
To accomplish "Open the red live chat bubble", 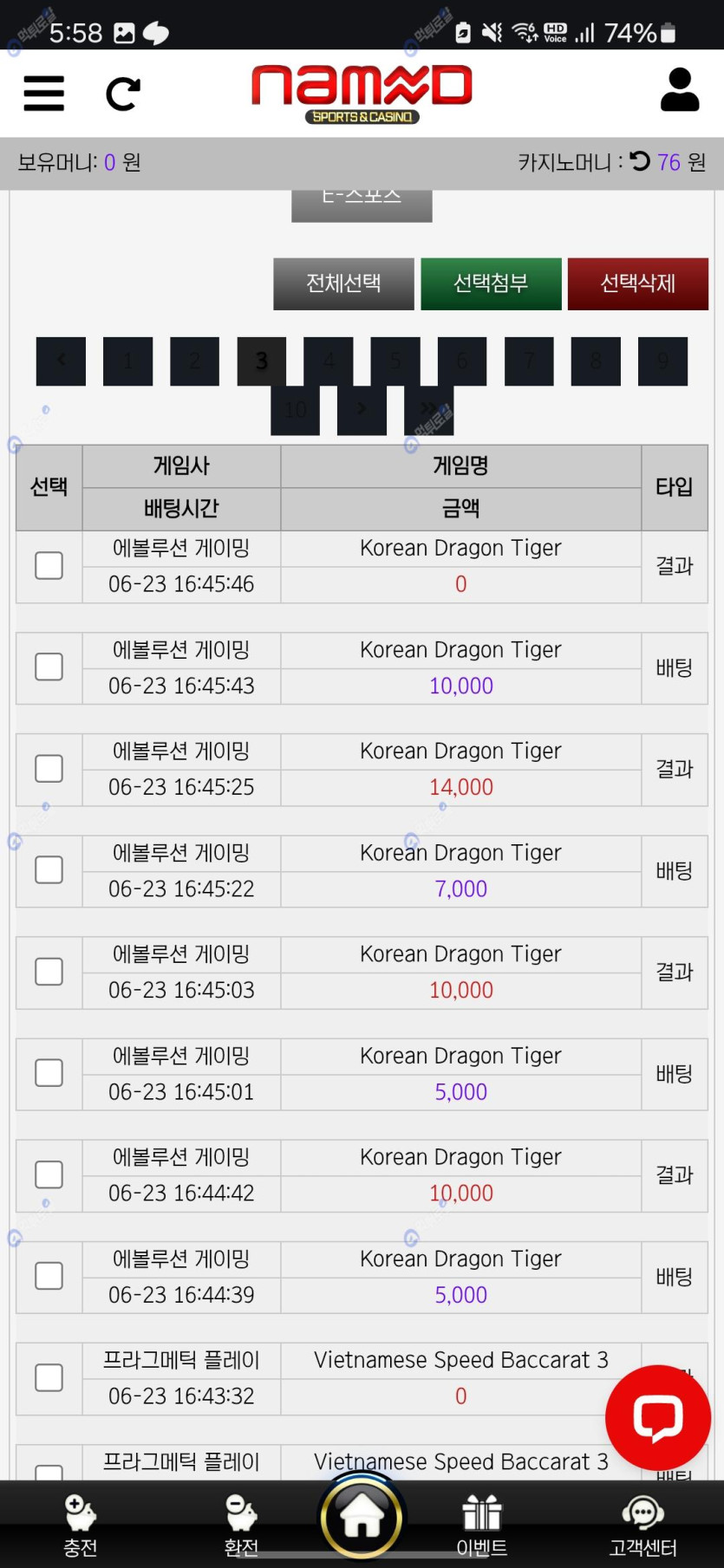I will pyautogui.click(x=658, y=1418).
